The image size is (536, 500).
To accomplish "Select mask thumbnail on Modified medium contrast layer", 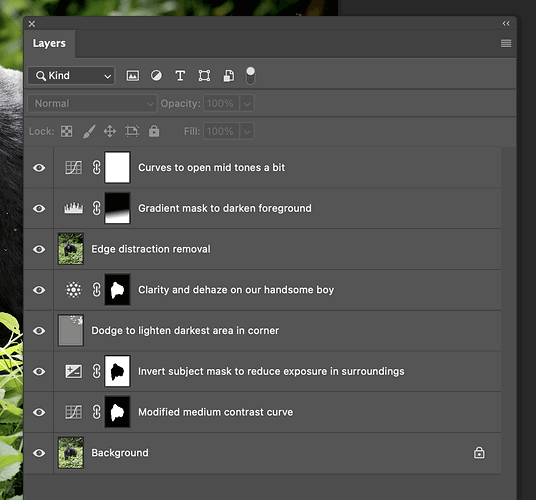I will click(x=117, y=412).
